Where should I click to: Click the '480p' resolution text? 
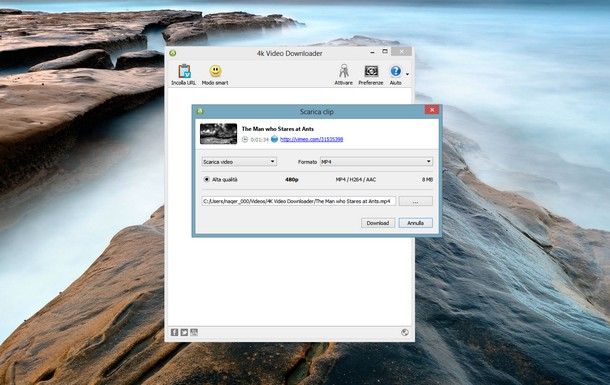point(292,180)
